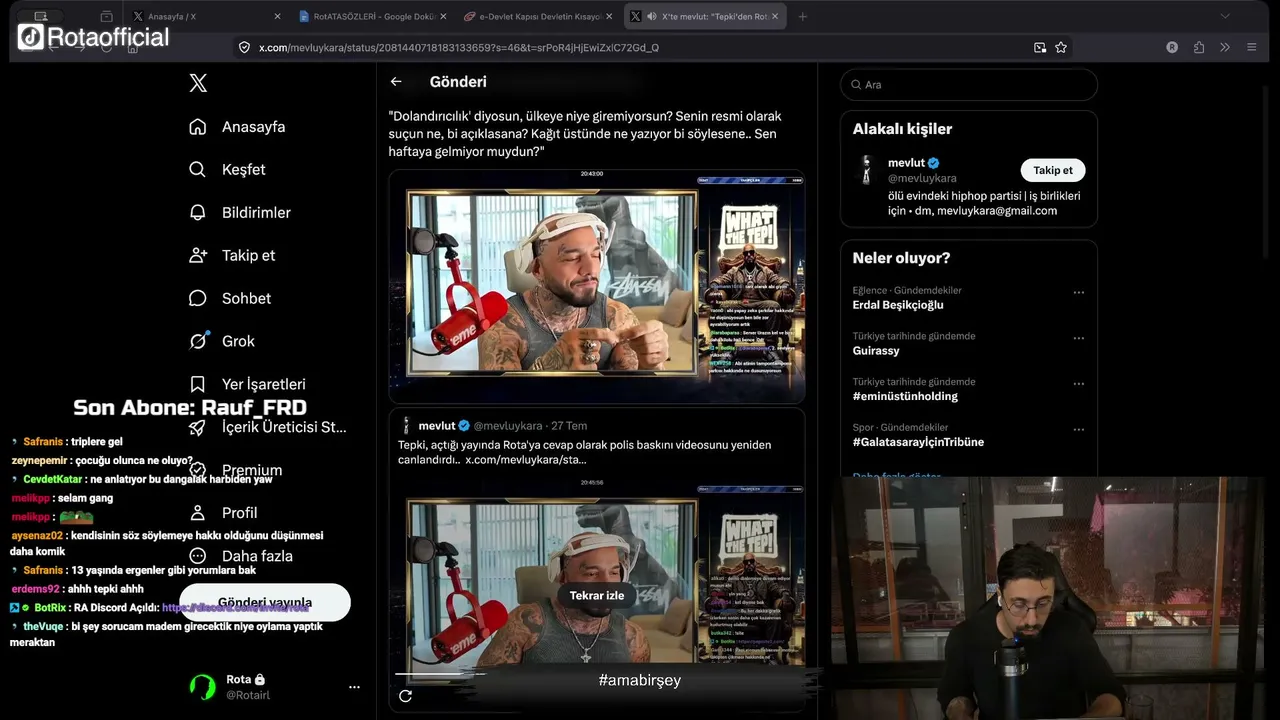The width and height of the screenshot is (1280, 720).
Task: Open more options for #GalatasarayİçinTribüne trend
Action: pos(1079,430)
